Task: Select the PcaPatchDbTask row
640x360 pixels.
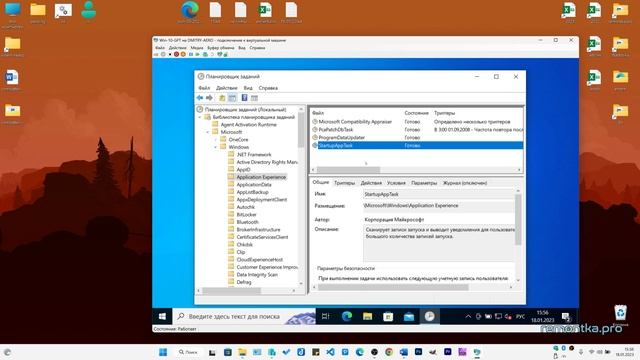Action: point(417,129)
